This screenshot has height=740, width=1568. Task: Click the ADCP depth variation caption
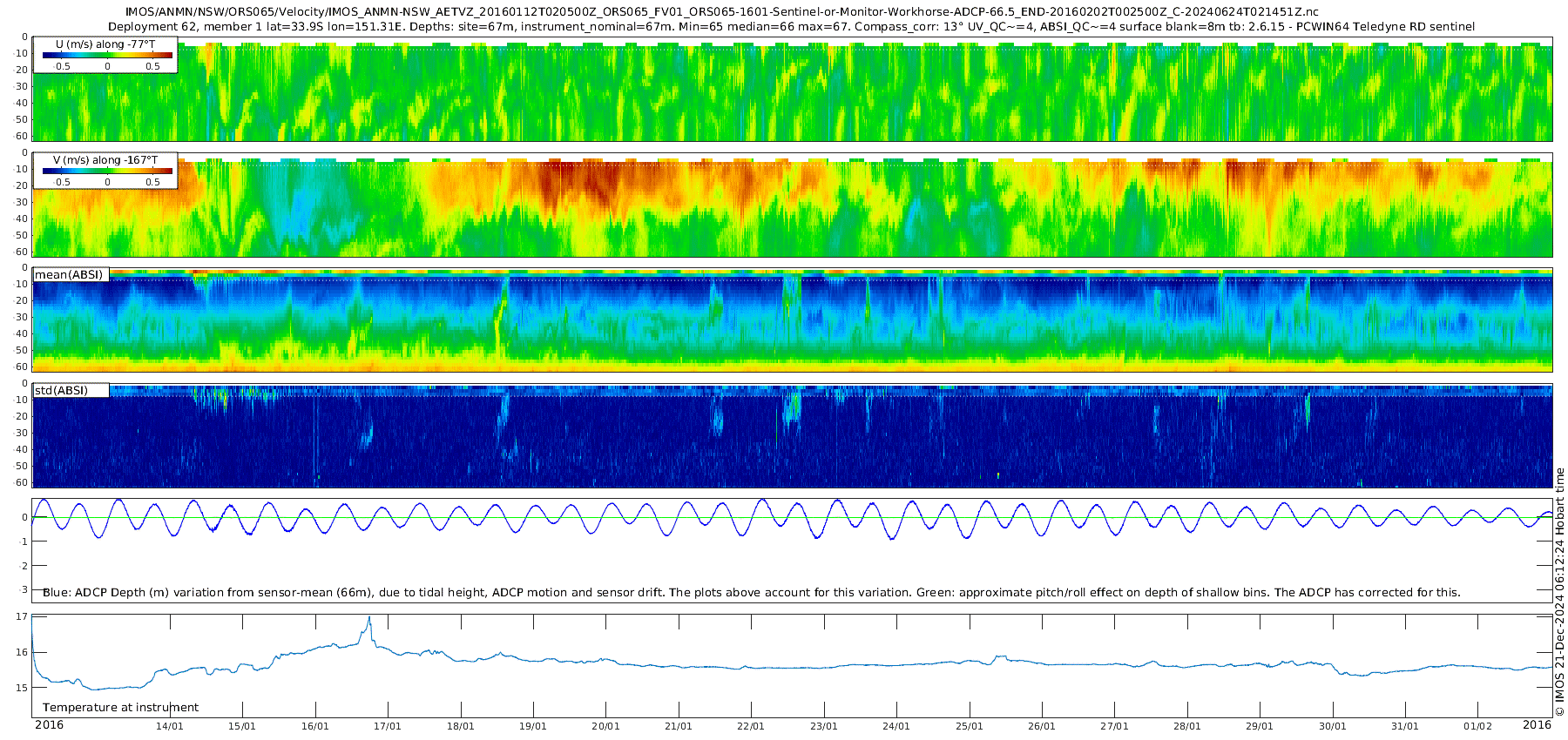pyautogui.click(x=751, y=593)
